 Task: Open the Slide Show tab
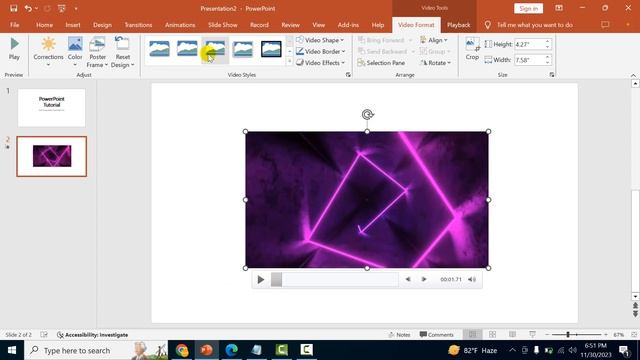[223, 25]
